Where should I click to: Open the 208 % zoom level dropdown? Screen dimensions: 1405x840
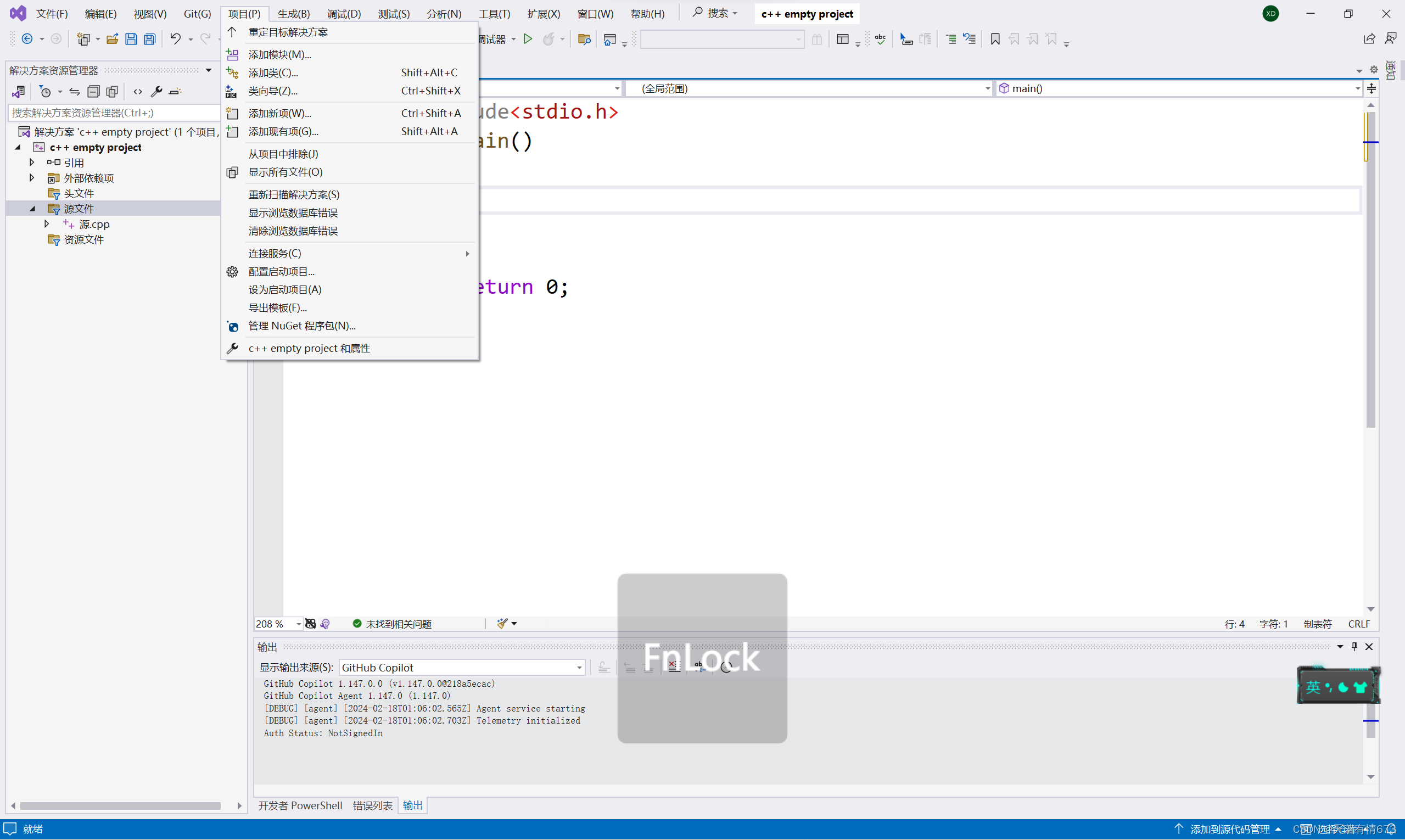[298, 624]
